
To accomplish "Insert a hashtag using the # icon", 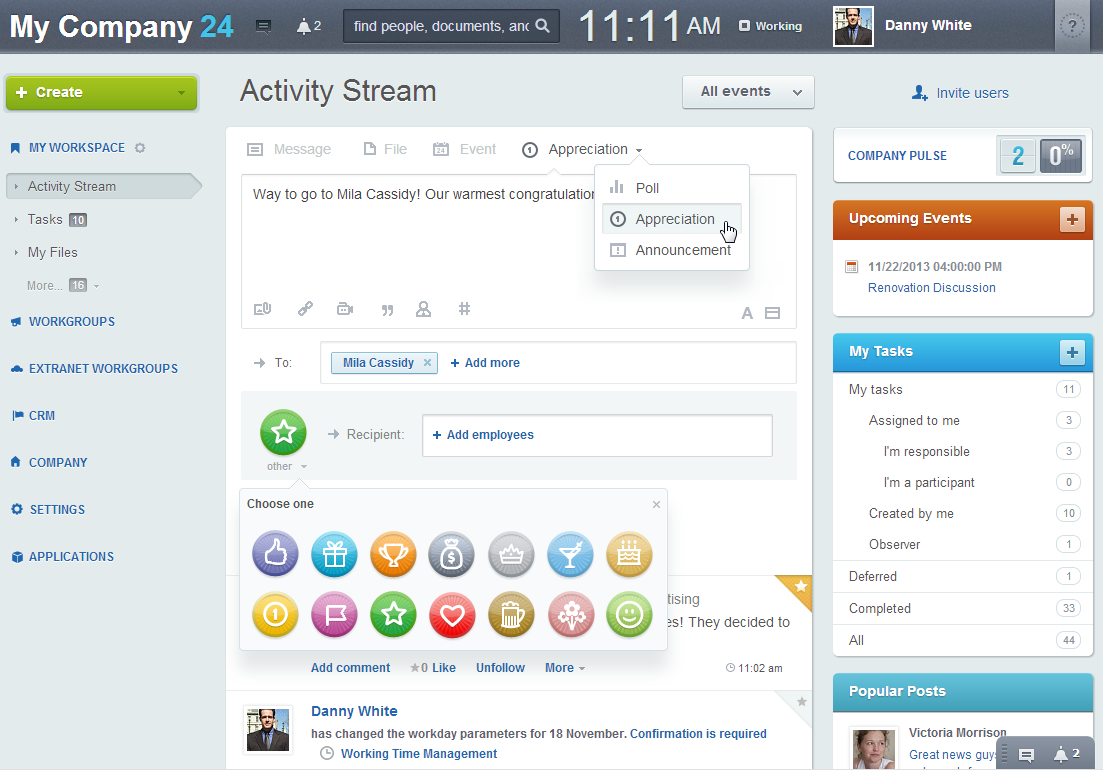I will pos(464,310).
